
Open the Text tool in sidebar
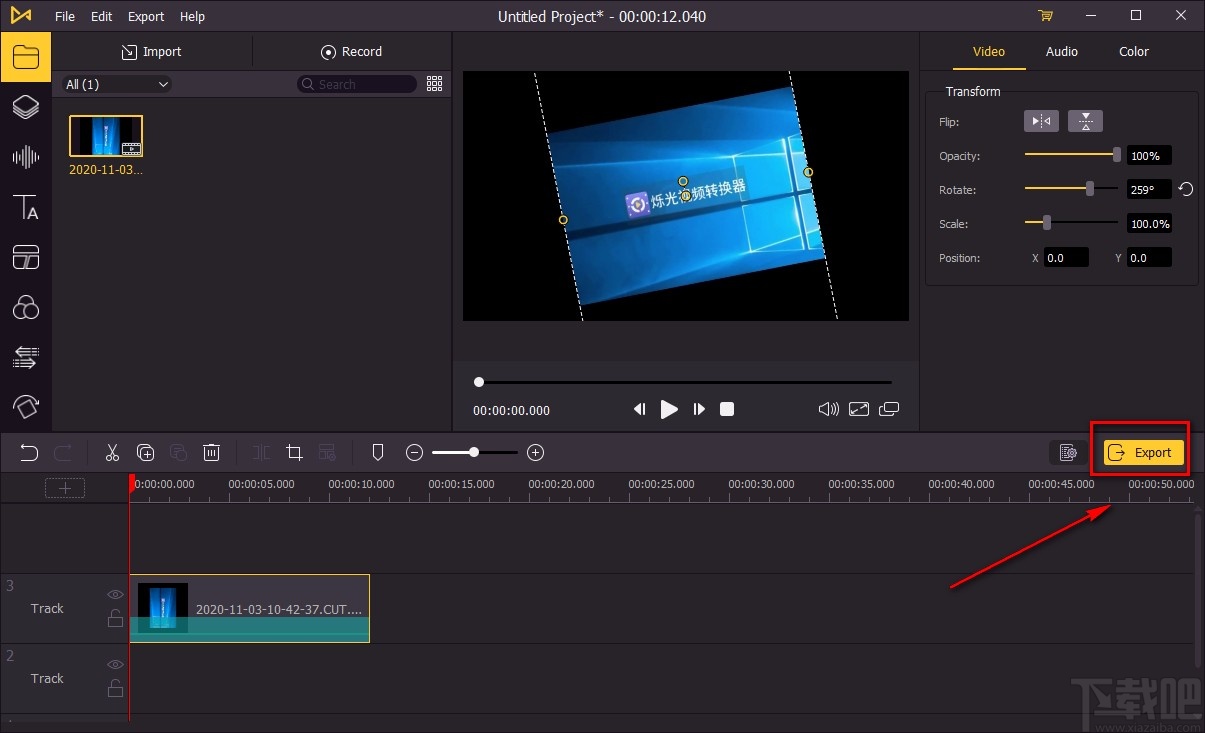point(25,207)
